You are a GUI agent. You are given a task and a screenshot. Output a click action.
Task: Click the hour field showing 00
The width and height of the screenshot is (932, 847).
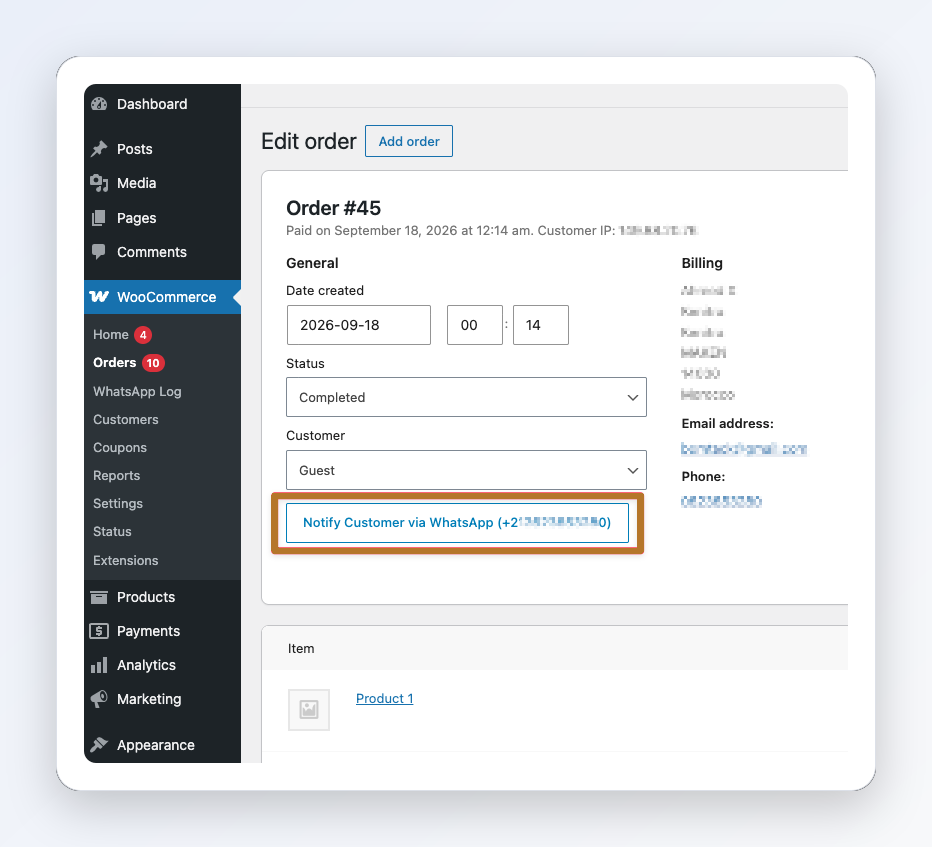click(475, 325)
